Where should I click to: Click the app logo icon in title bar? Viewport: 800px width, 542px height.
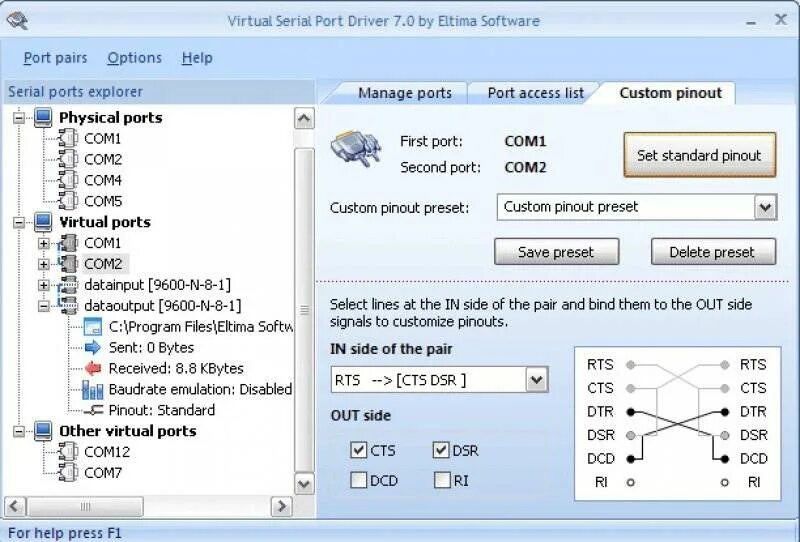pos(18,21)
